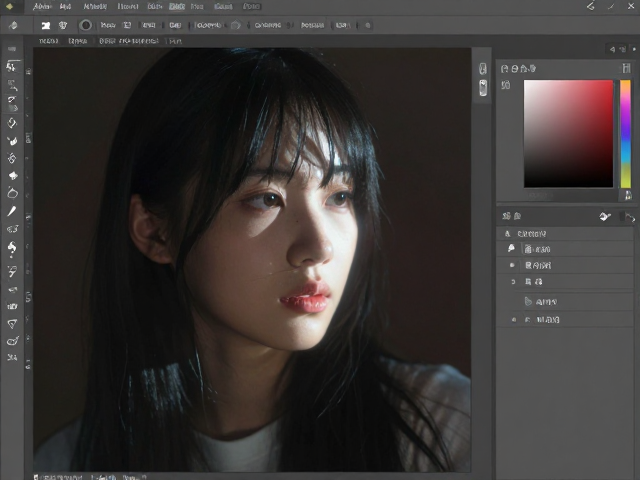This screenshot has width=640, height=480.
Task: Toggle visibility of the second layer row
Action: pyautogui.click(x=512, y=265)
